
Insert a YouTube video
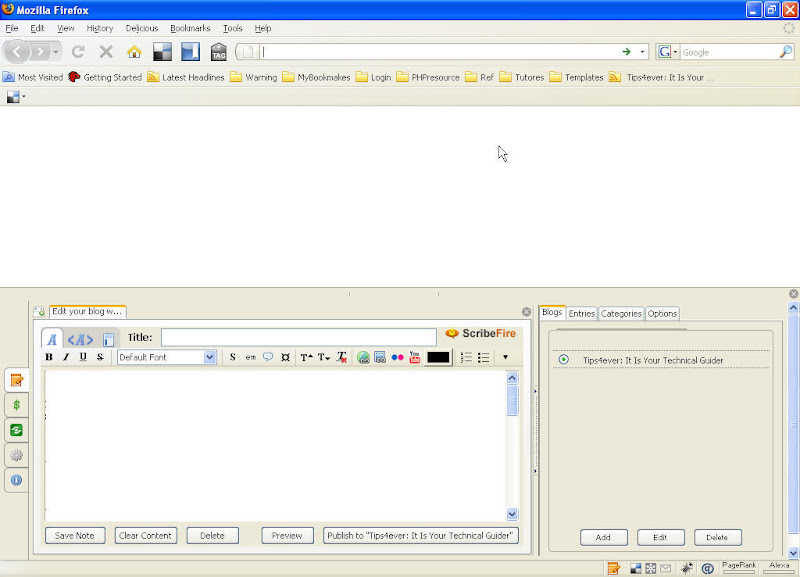[414, 357]
